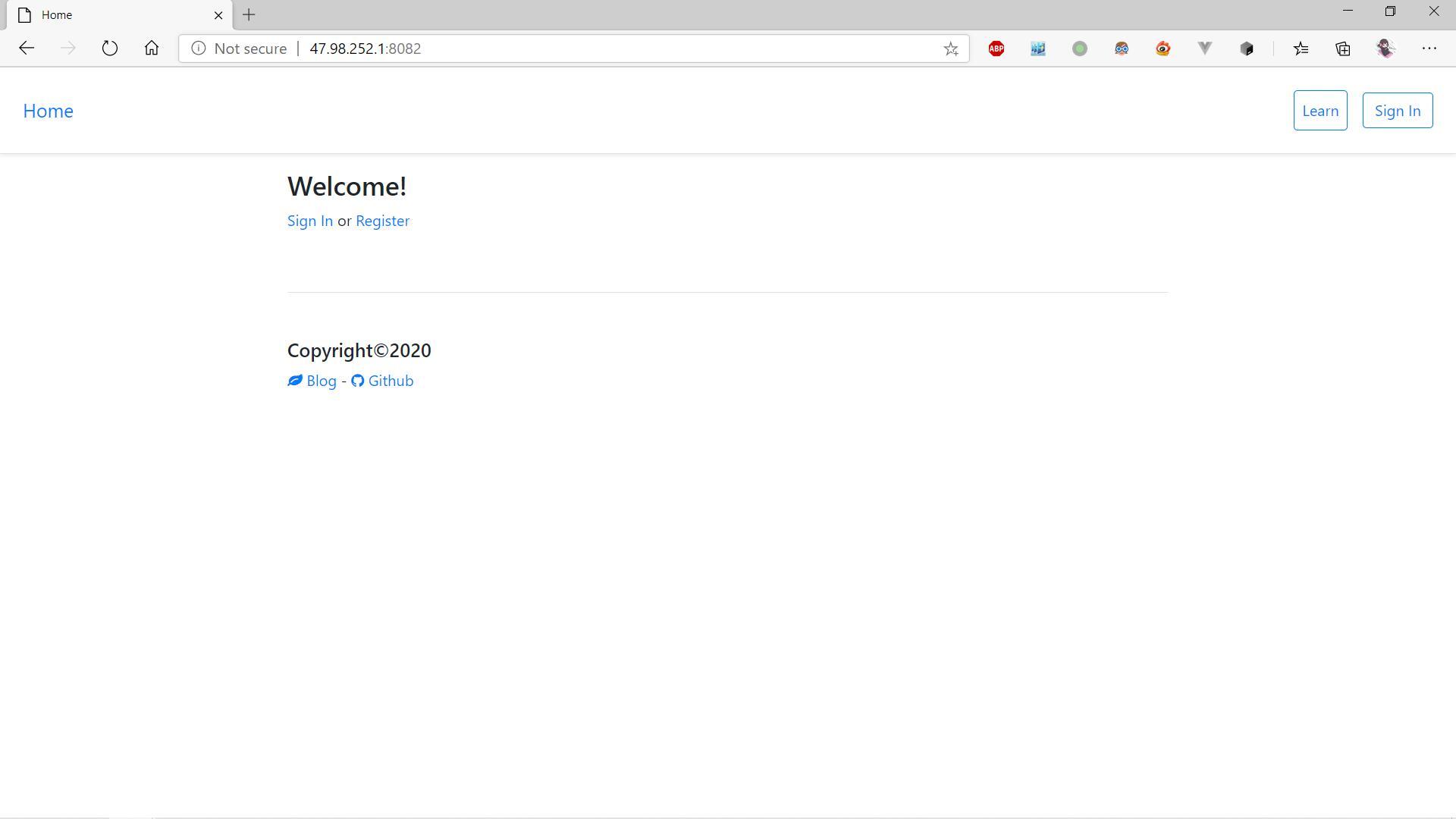
Task: Go to browser home page
Action: 152,49
